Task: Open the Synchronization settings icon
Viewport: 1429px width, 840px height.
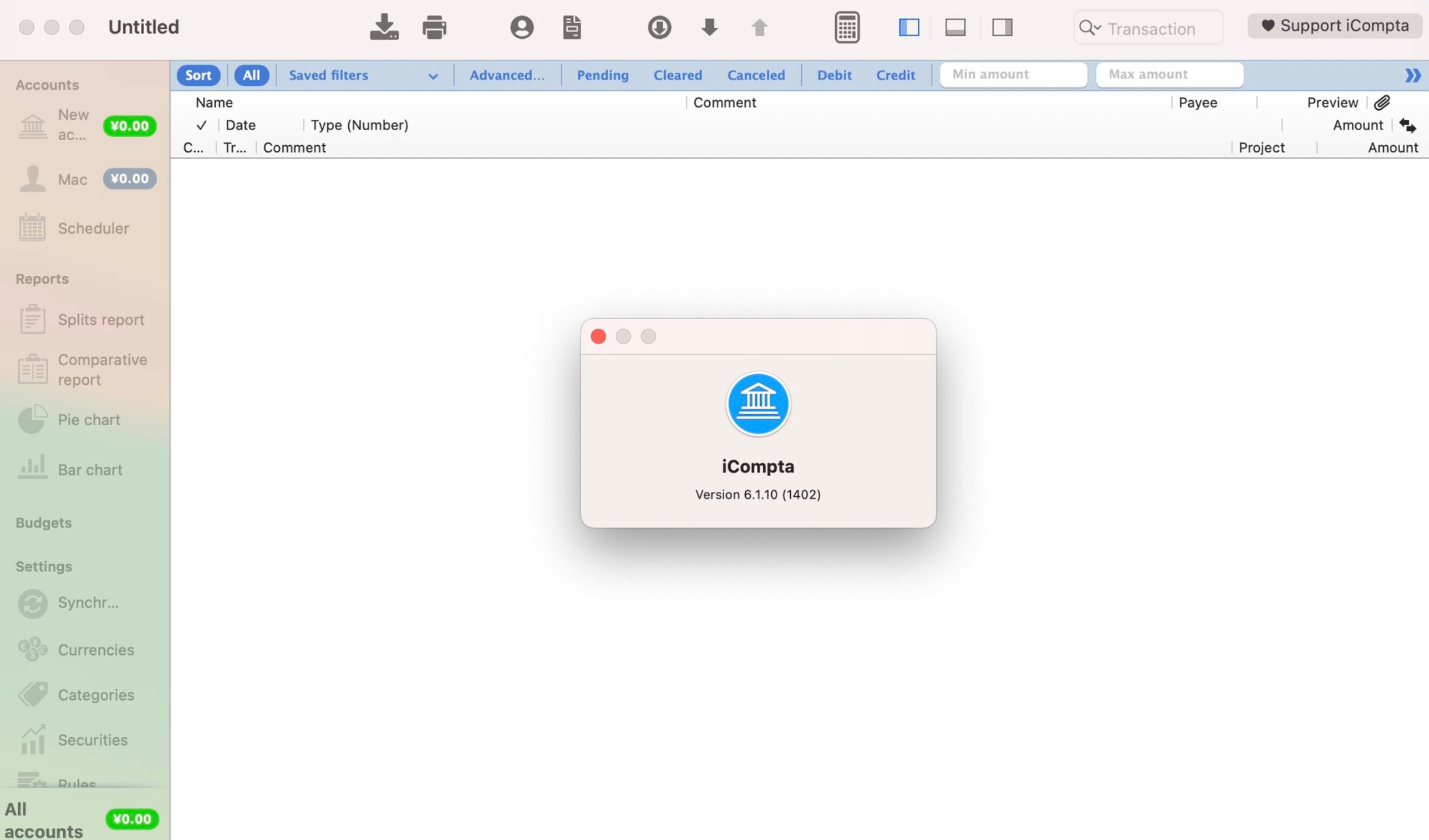Action: pos(32,603)
